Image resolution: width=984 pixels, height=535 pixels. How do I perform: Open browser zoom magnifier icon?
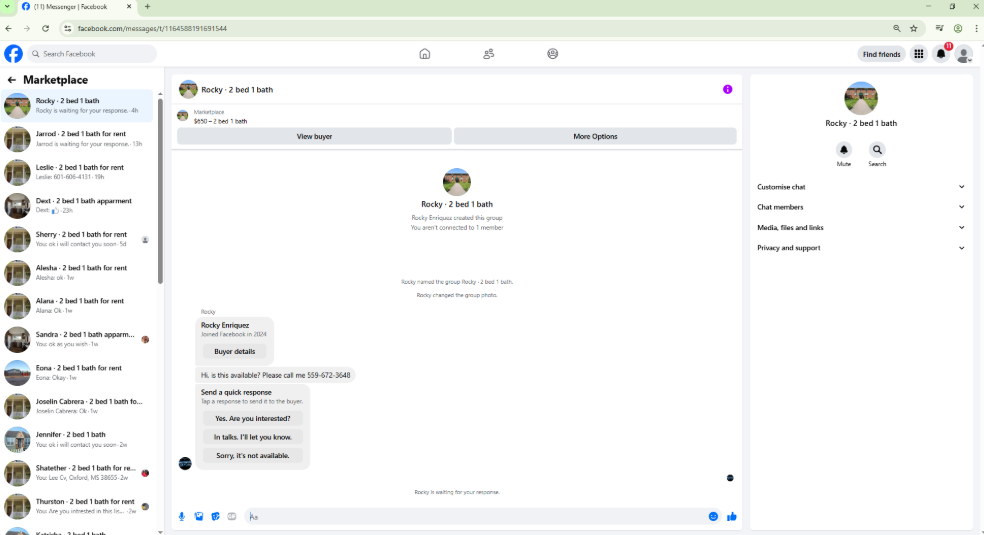[897, 28]
